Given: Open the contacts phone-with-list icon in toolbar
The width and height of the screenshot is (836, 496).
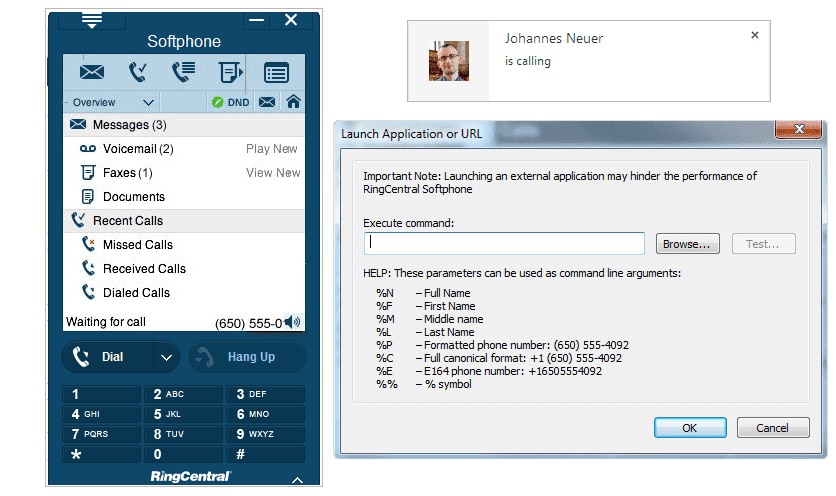Looking at the screenshot, I should click(183, 72).
